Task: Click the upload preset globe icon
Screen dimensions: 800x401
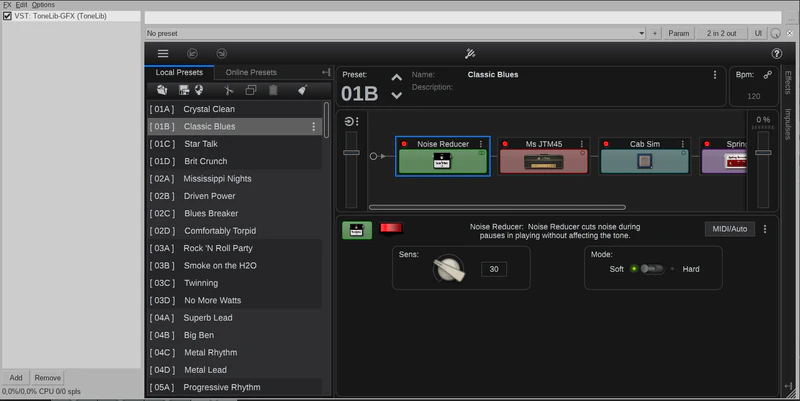Action: [199, 90]
